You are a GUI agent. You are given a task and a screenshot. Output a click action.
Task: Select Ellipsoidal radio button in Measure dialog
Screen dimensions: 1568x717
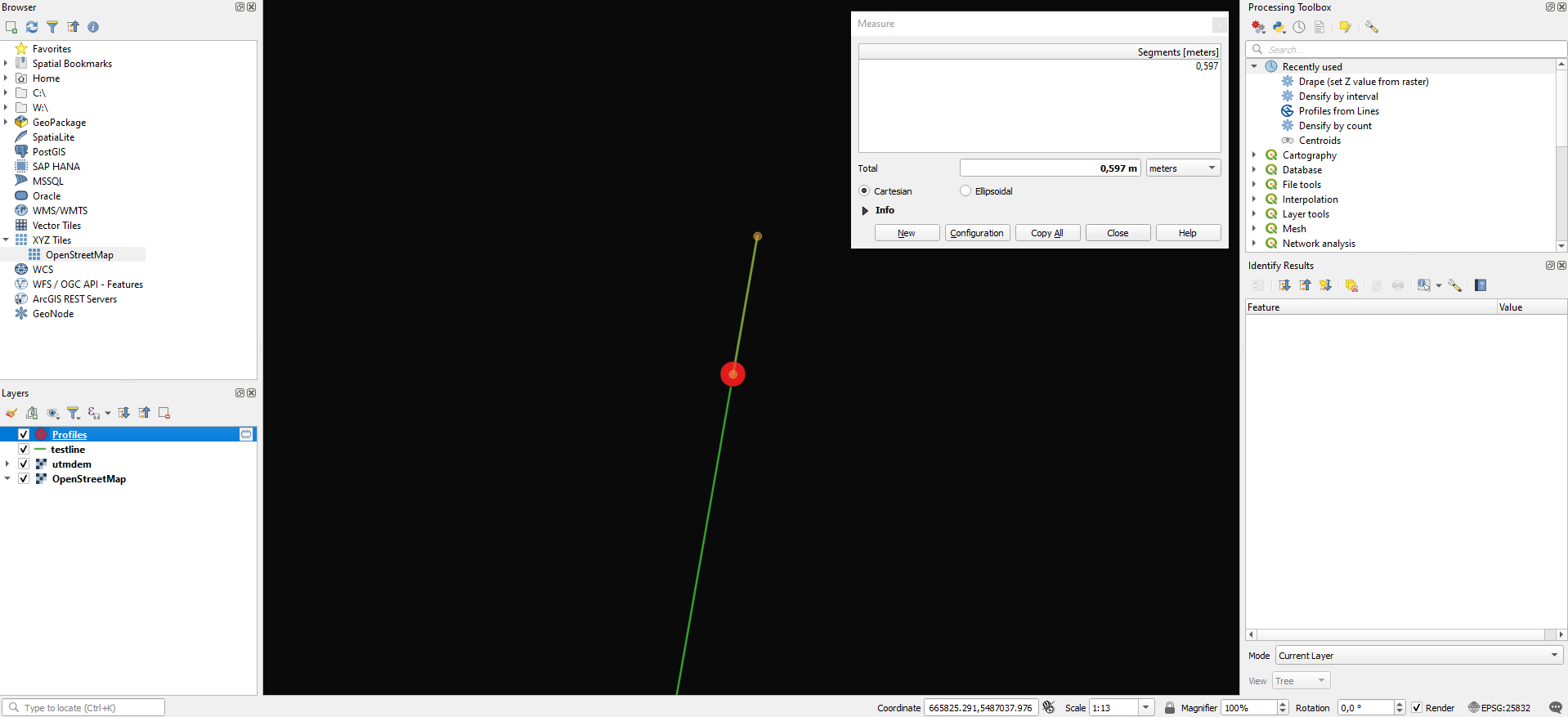[x=965, y=190]
